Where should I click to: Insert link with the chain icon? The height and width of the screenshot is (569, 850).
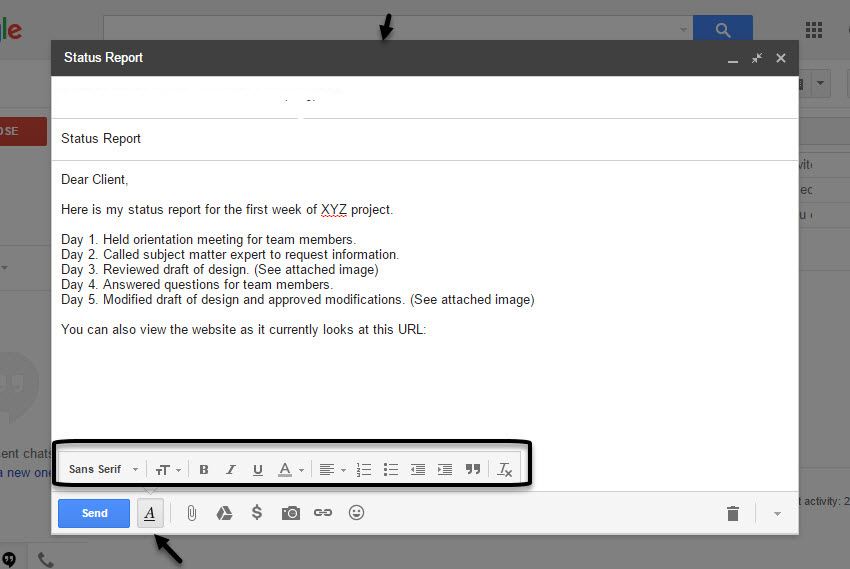click(x=323, y=513)
